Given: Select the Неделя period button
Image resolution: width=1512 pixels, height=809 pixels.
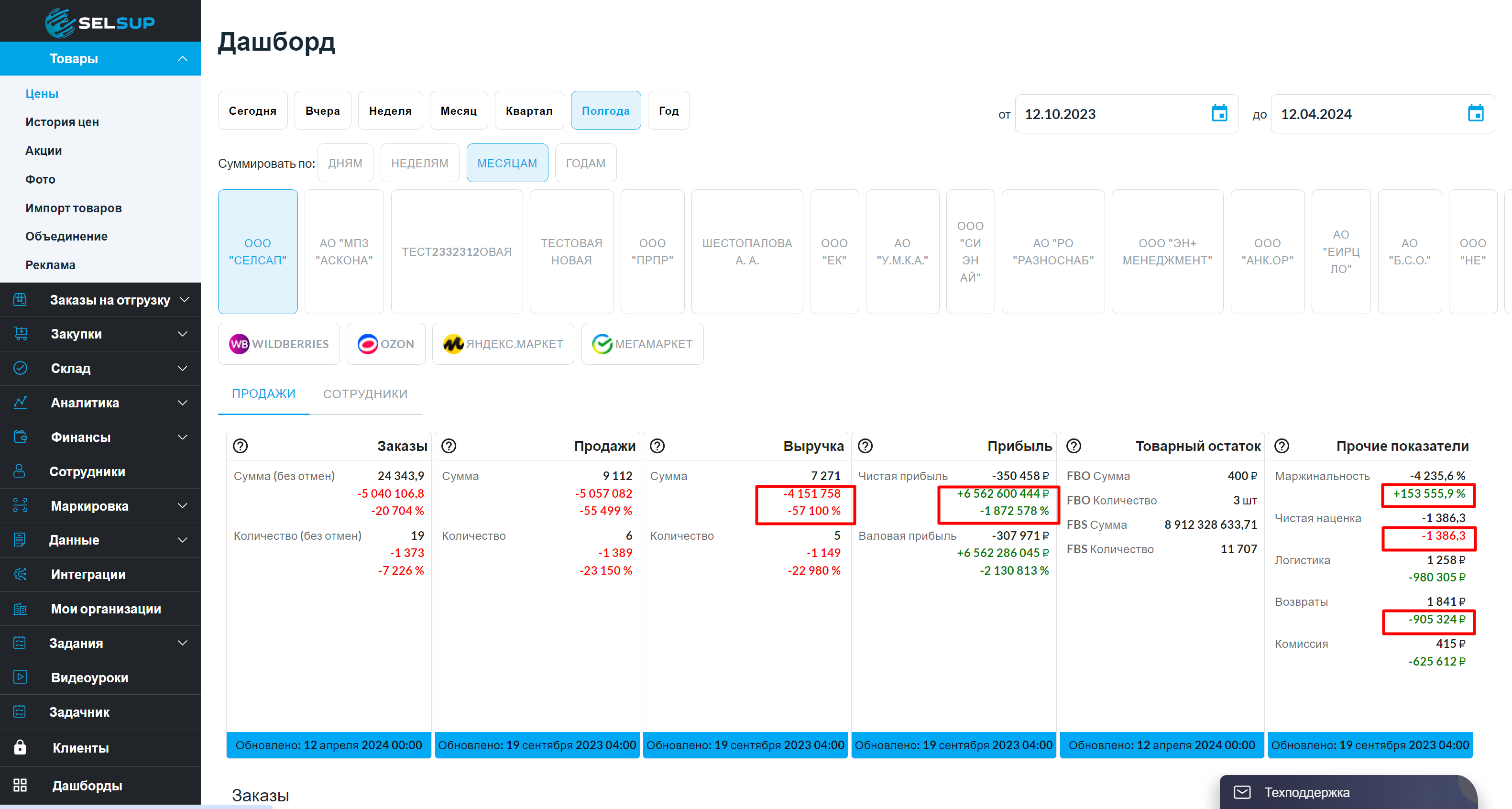Looking at the screenshot, I should (x=390, y=110).
